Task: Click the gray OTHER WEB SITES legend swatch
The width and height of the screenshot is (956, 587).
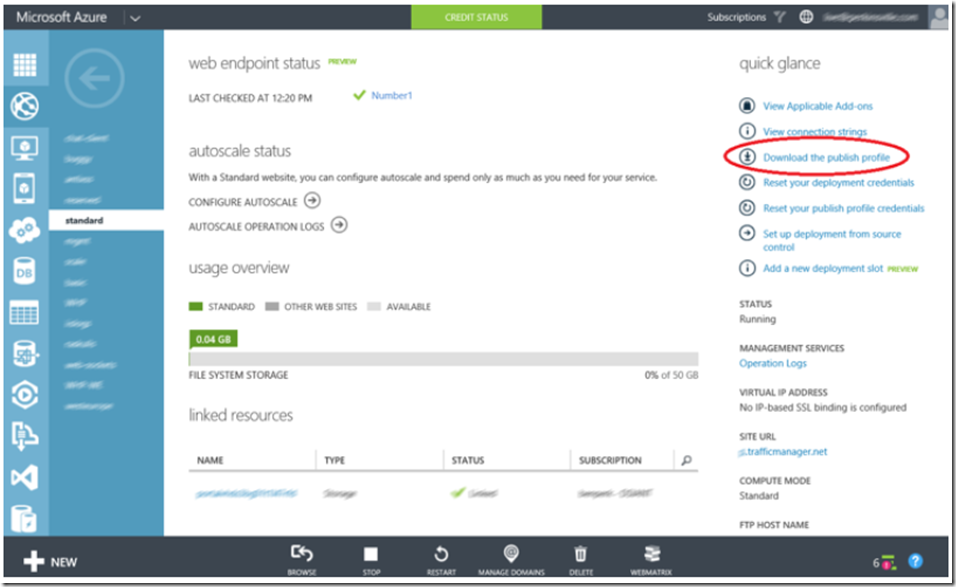Action: point(272,306)
